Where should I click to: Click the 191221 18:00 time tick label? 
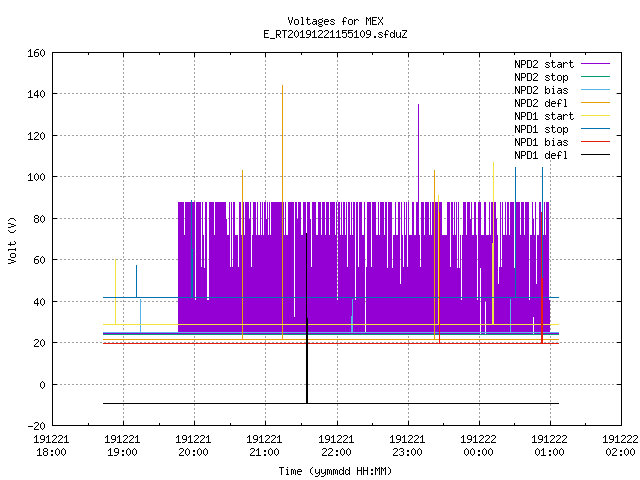pyautogui.click(x=51, y=446)
